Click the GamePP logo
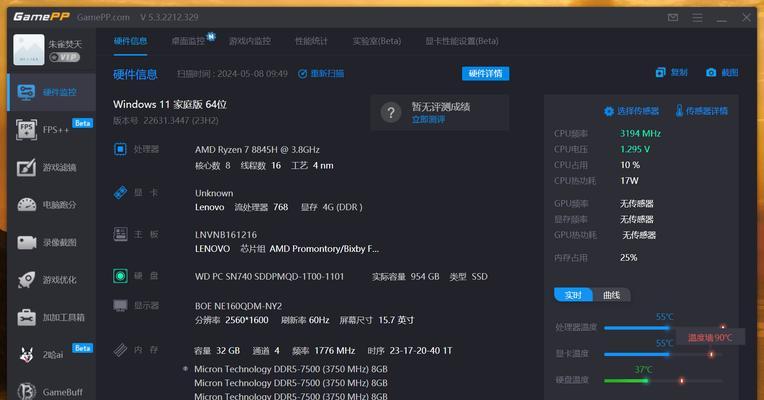 tap(41, 17)
